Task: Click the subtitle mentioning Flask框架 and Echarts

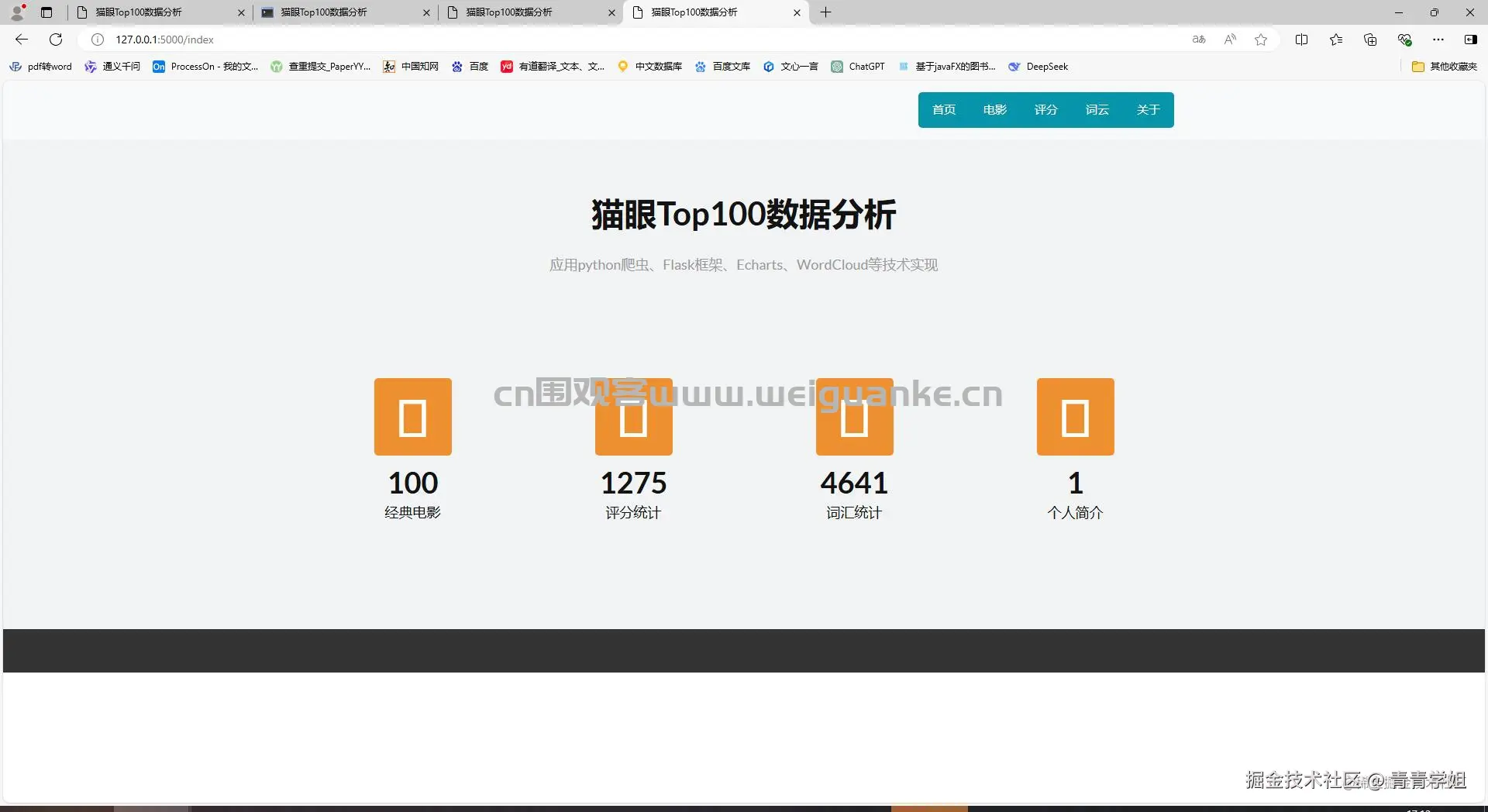Action: point(744,265)
